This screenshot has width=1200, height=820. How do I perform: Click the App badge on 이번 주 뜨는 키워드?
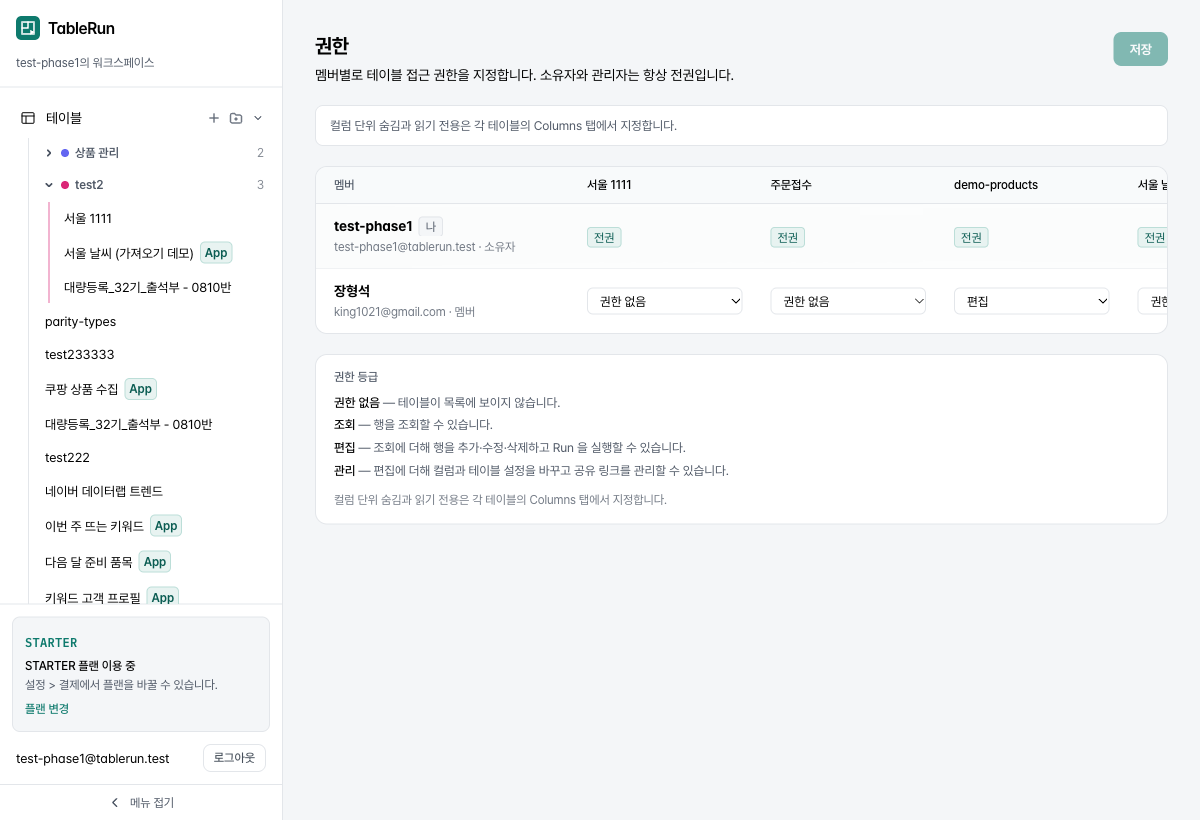coord(166,526)
